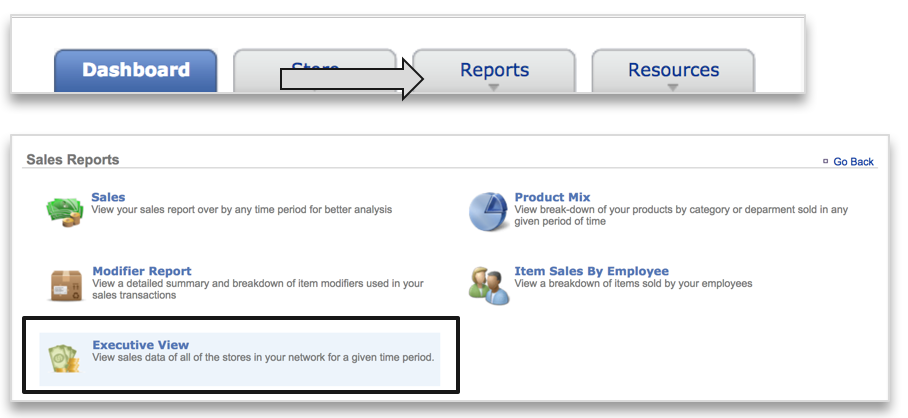Open Item Sales By Employee link
Image resolution: width=908 pixels, height=418 pixels.
click(591, 271)
